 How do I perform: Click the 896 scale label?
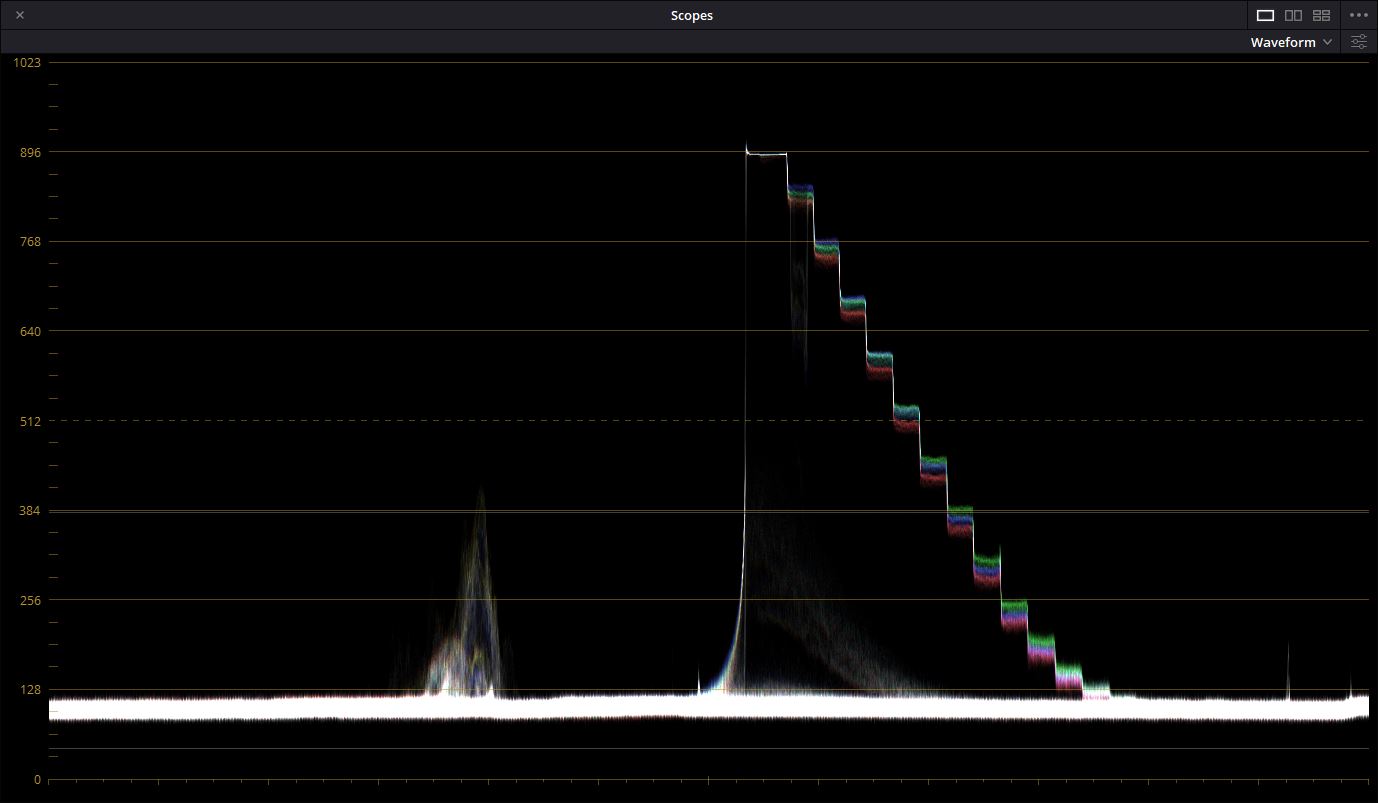click(x=30, y=152)
